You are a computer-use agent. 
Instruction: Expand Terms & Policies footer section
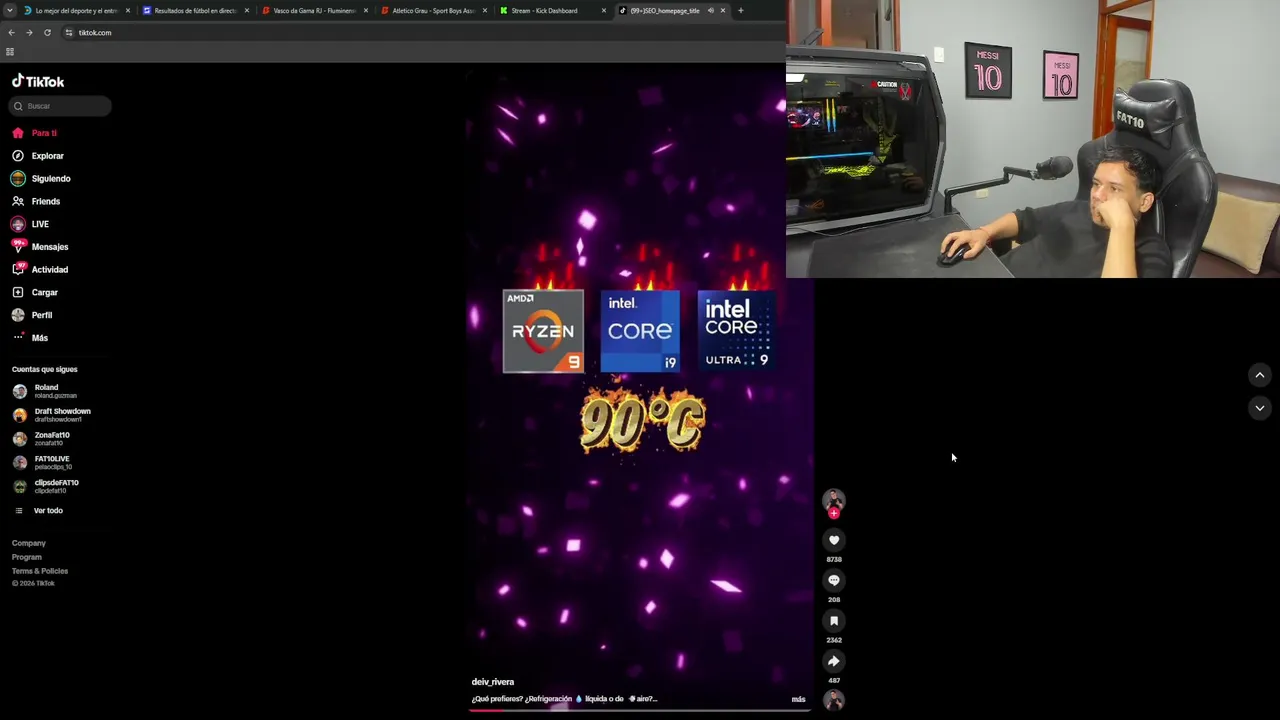click(x=40, y=571)
